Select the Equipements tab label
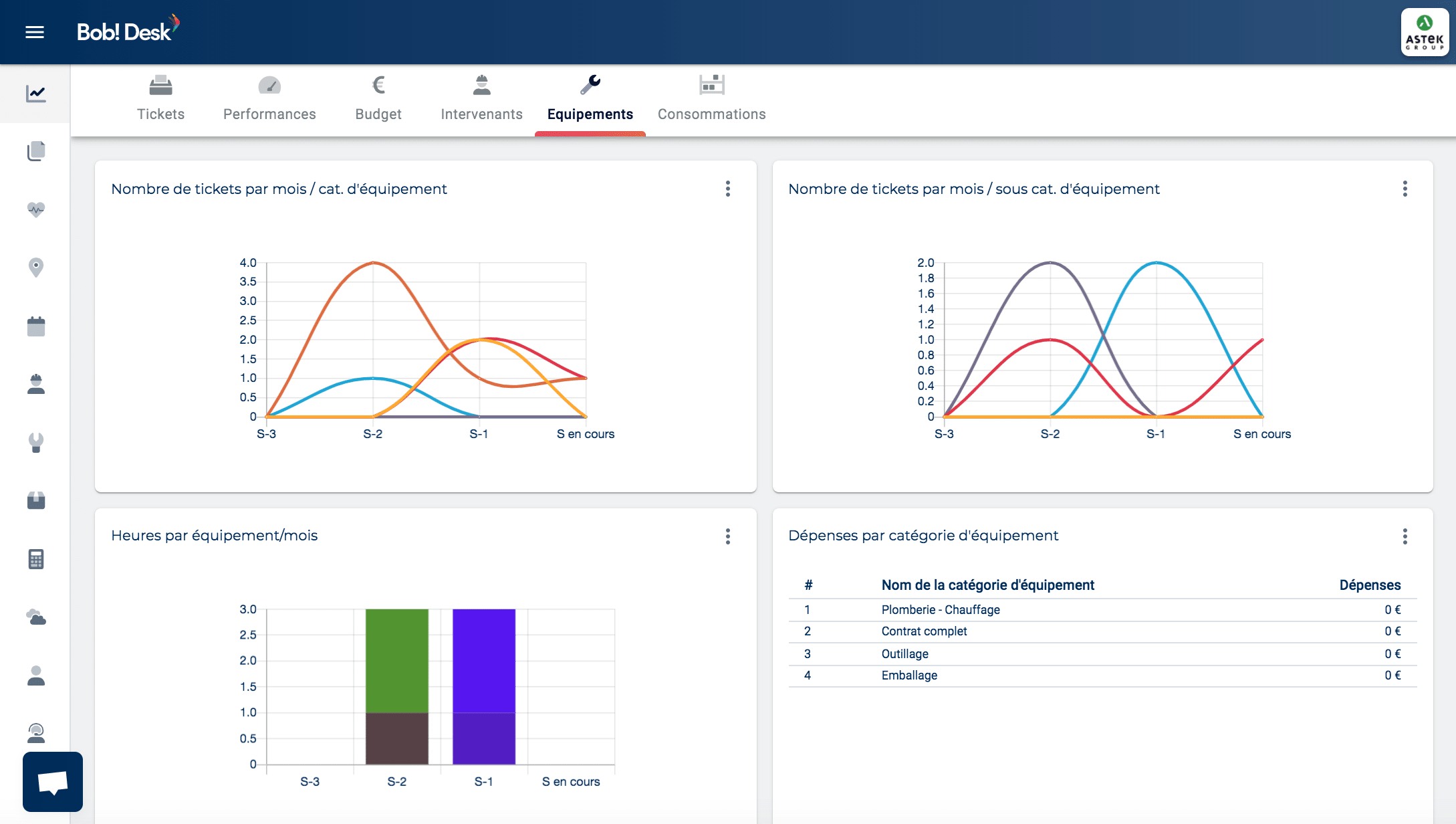Viewport: 1456px width, 824px height. click(590, 114)
